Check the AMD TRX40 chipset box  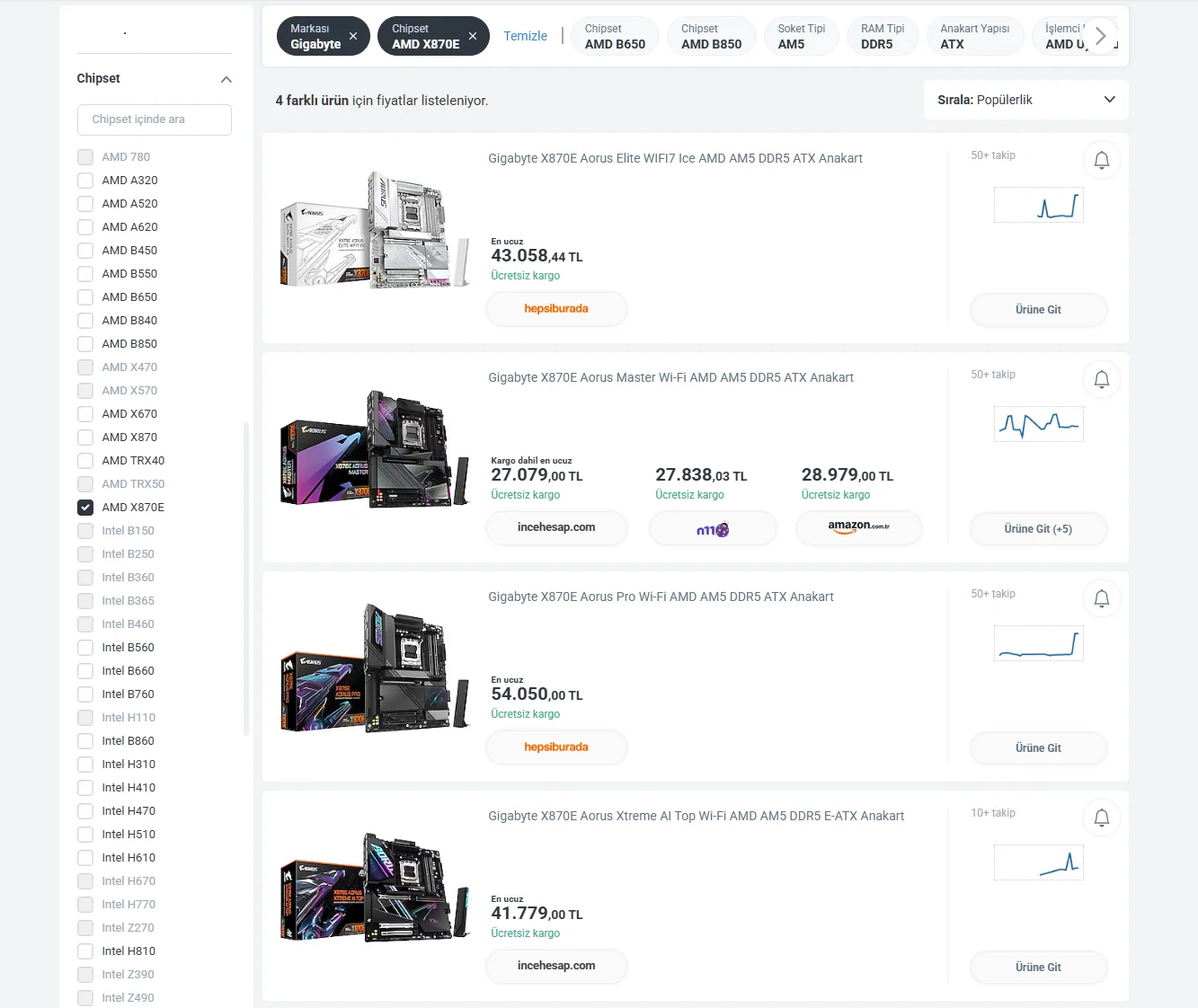[85, 461]
